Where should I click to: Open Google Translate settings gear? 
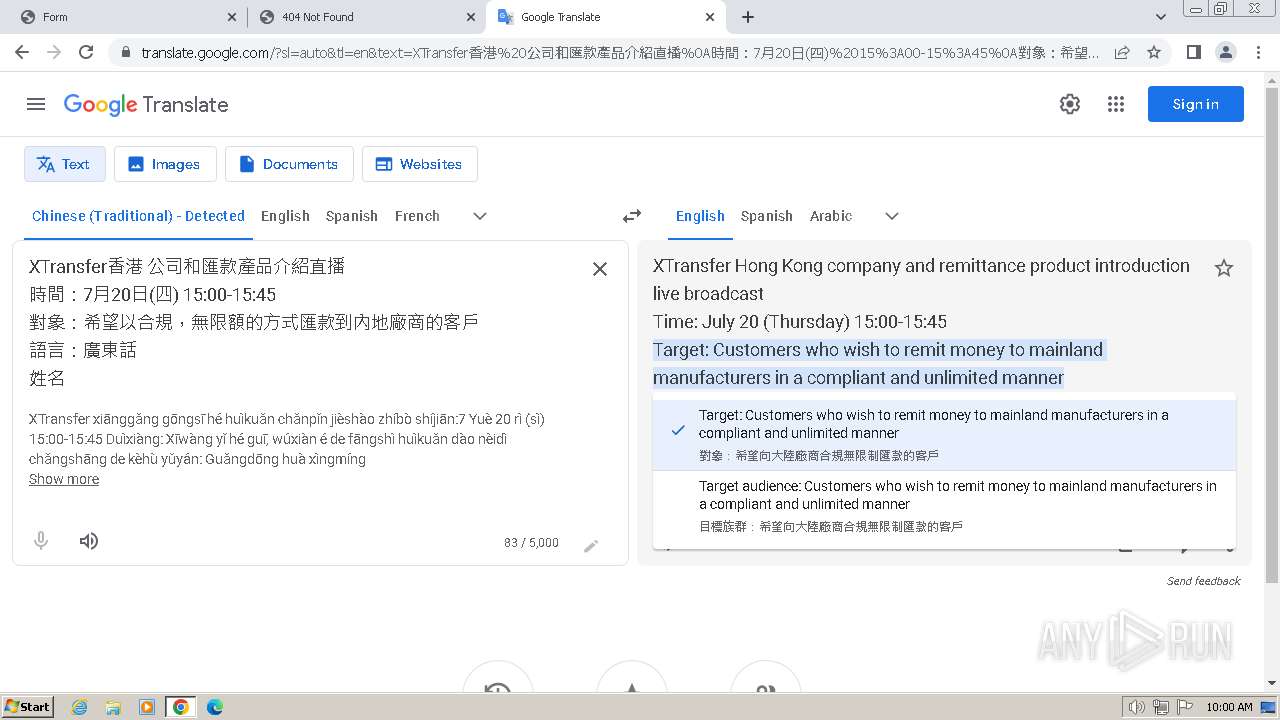tap(1070, 104)
